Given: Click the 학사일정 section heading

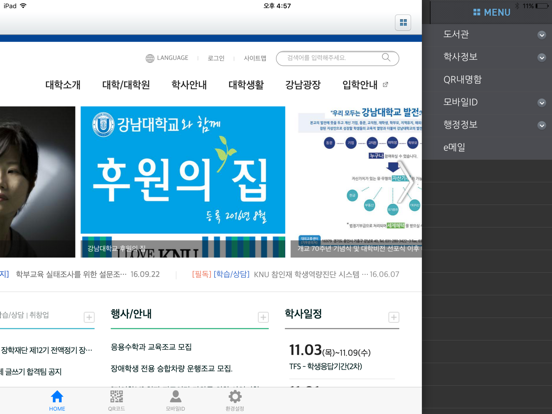Looking at the screenshot, I should click(x=303, y=314).
